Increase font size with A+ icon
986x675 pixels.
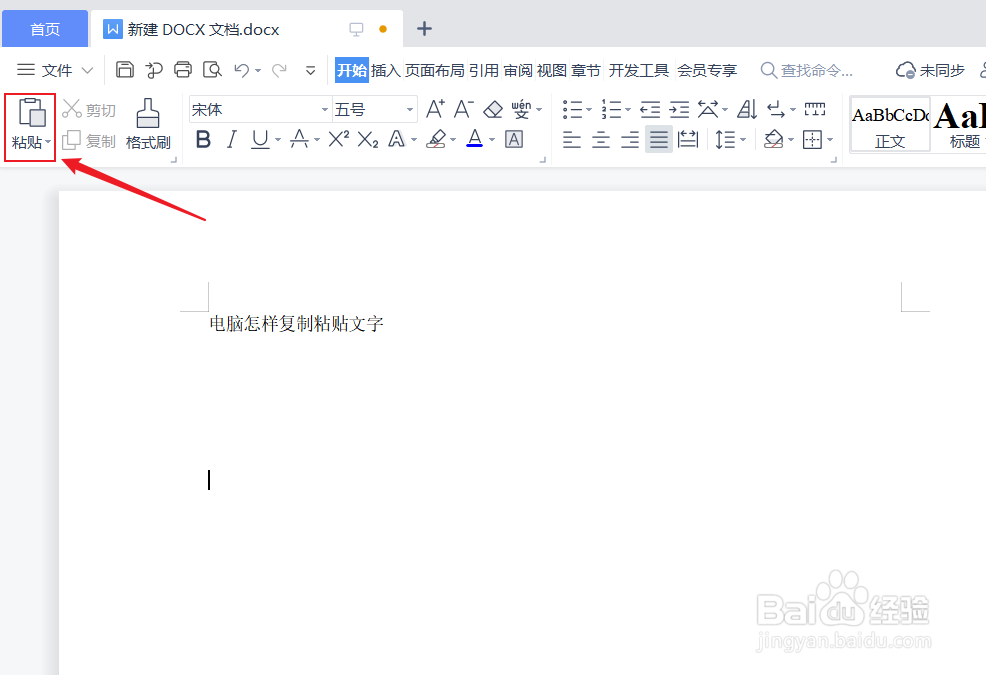(435, 109)
